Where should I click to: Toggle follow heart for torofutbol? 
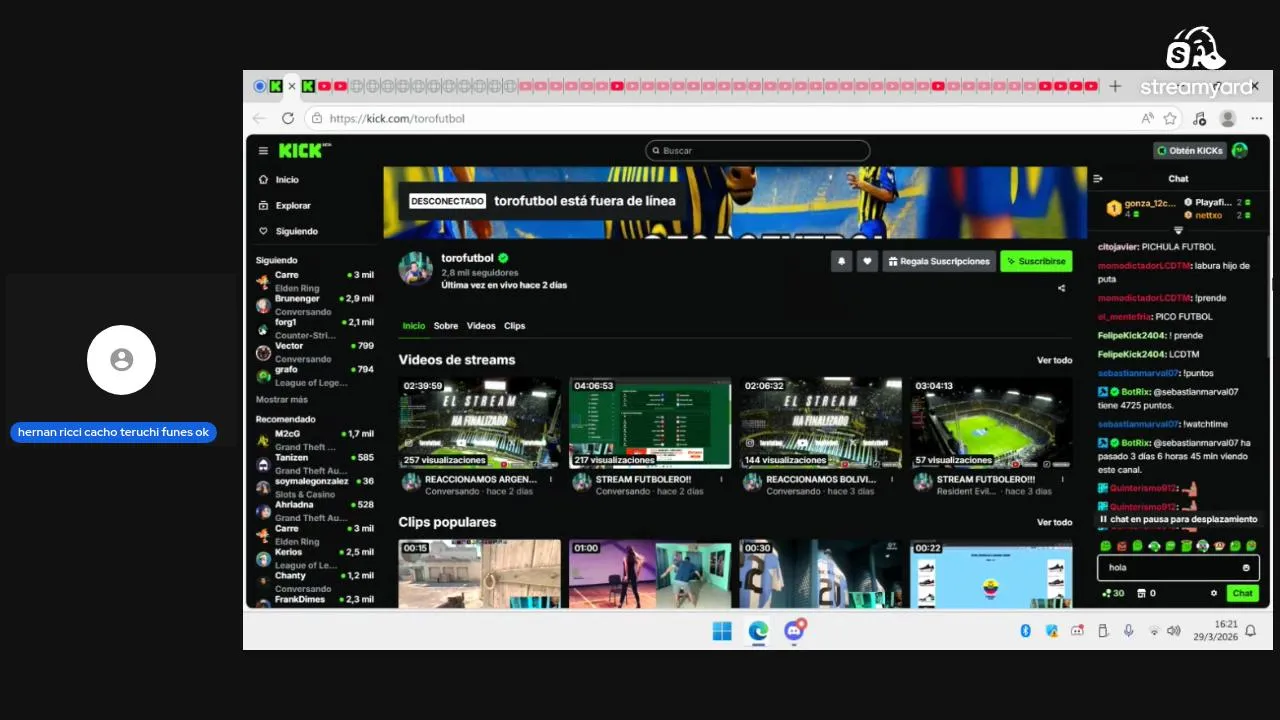click(x=867, y=261)
